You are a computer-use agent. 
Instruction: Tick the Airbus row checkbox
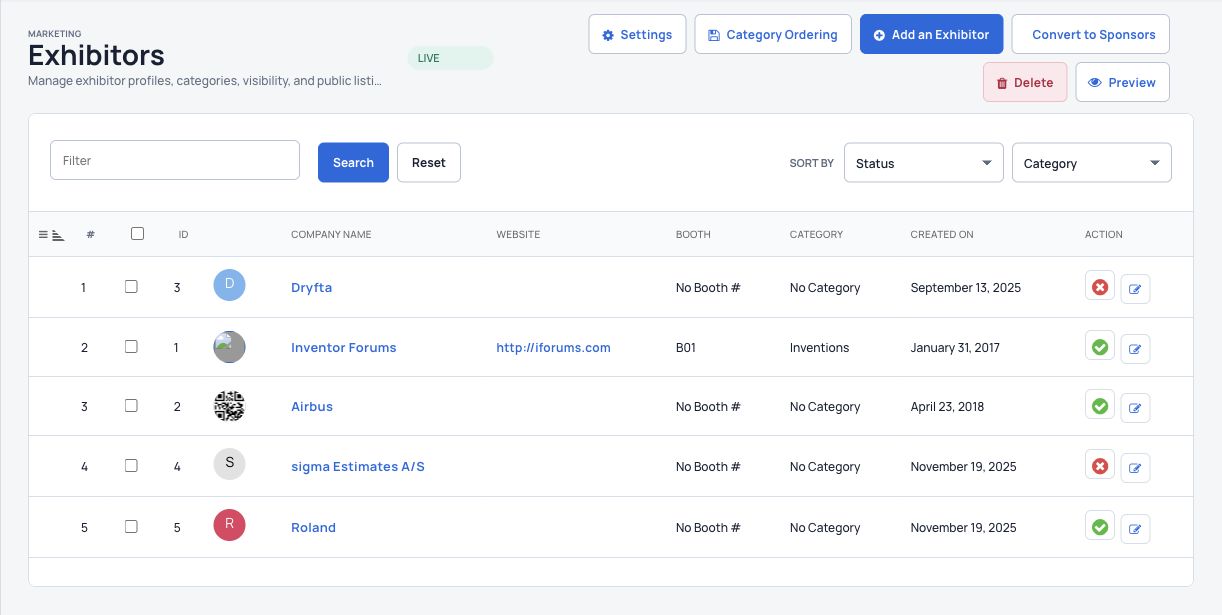pyautogui.click(x=131, y=406)
